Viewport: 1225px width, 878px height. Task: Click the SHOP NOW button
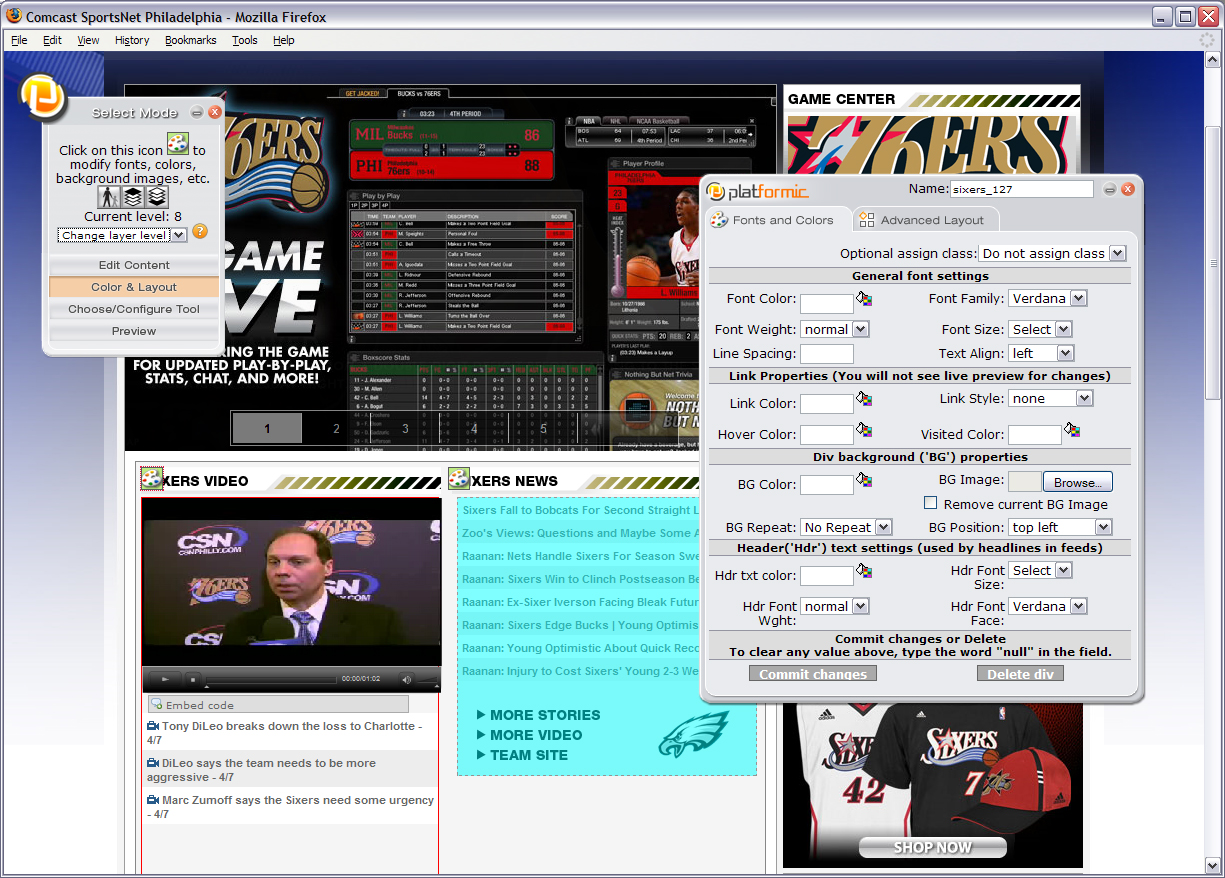pos(932,847)
